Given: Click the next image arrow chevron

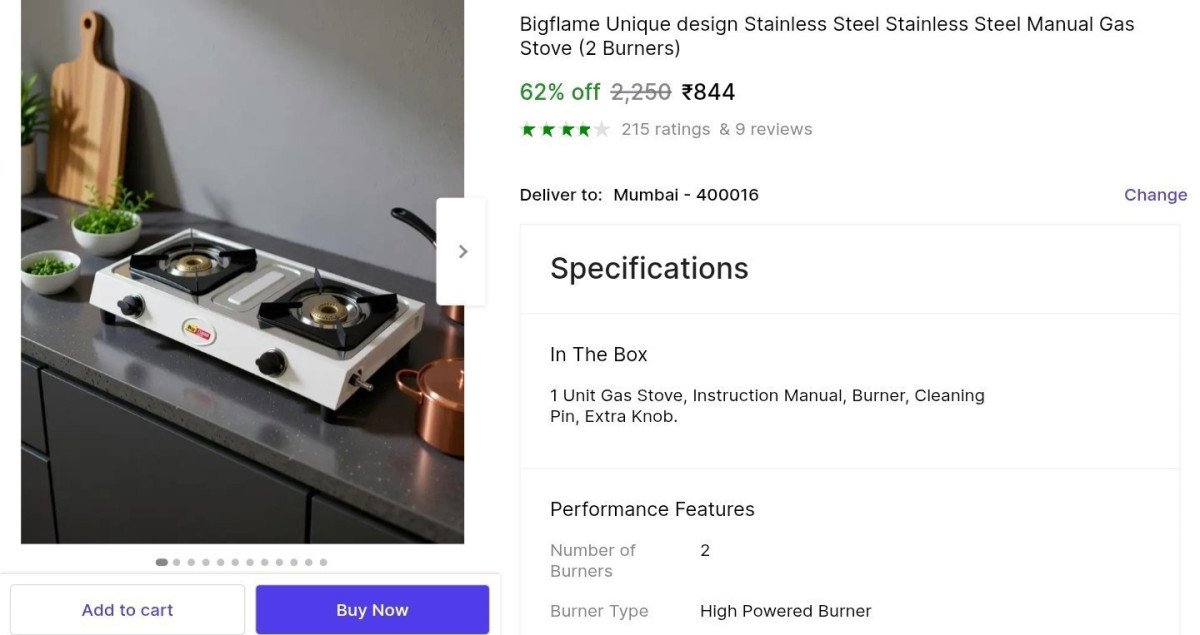Looking at the screenshot, I should click(x=462, y=252).
